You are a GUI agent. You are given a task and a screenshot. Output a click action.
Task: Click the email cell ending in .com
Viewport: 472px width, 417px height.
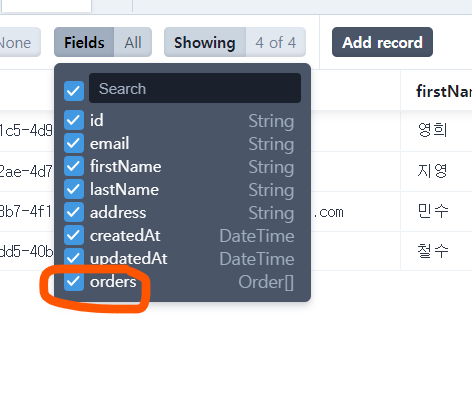pyautogui.click(x=355, y=212)
